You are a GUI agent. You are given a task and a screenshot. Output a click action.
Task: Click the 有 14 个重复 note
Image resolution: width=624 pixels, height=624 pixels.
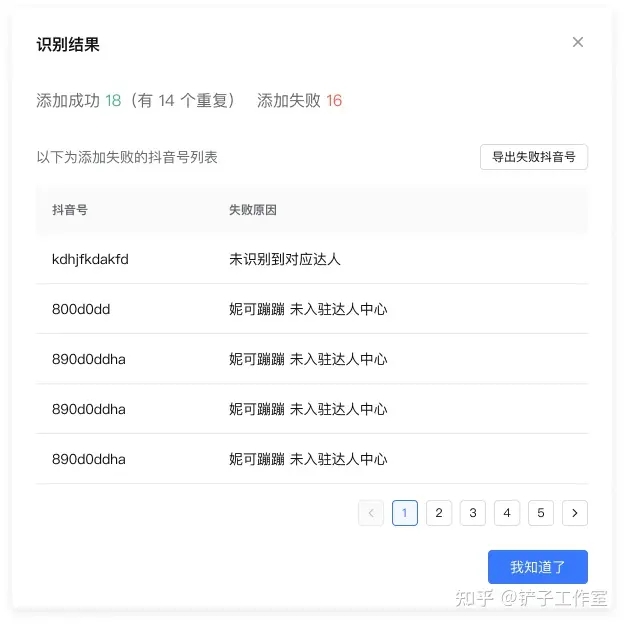coord(183,101)
